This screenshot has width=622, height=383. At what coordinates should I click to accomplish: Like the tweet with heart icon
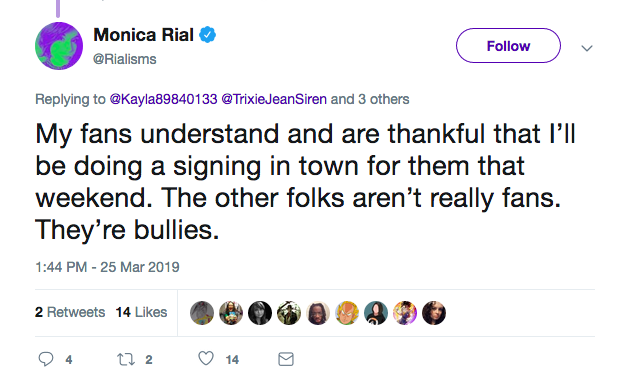[x=206, y=358]
